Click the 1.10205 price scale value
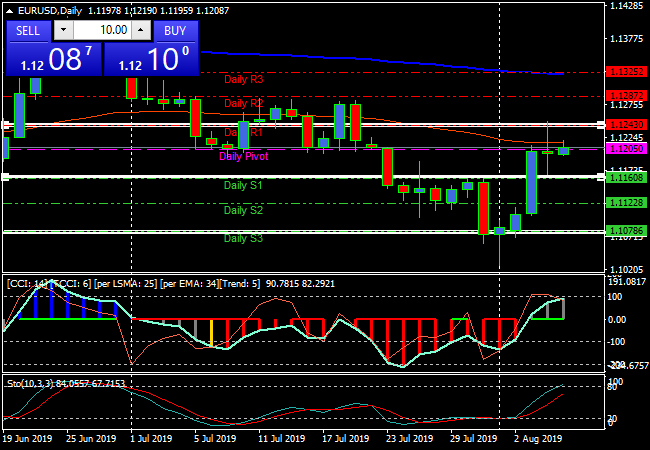The width and height of the screenshot is (650, 450). click(627, 270)
